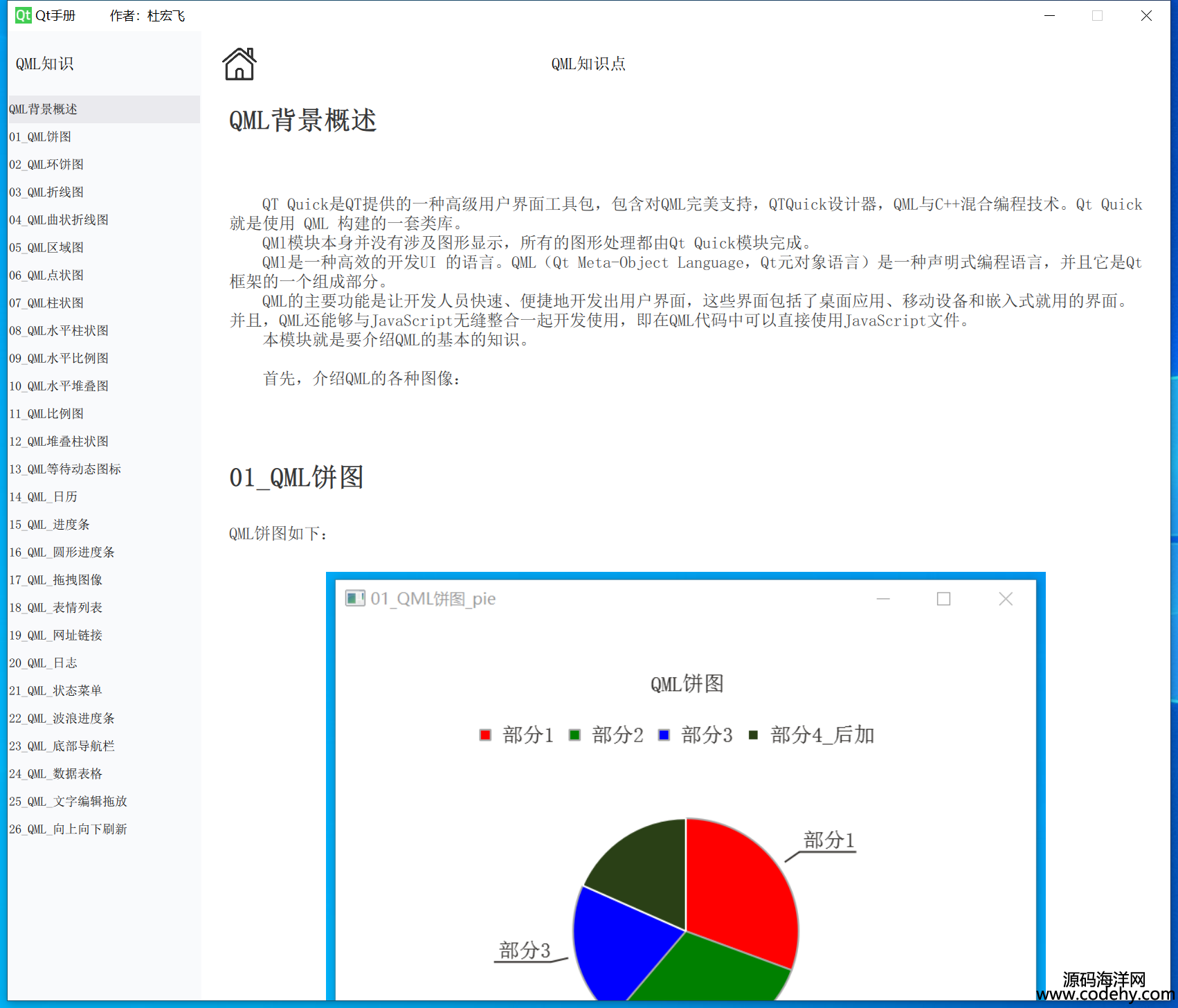Open 04_QML曲状折线图 in the sidebar
Viewport: 1178px width, 1008px height.
(104, 220)
